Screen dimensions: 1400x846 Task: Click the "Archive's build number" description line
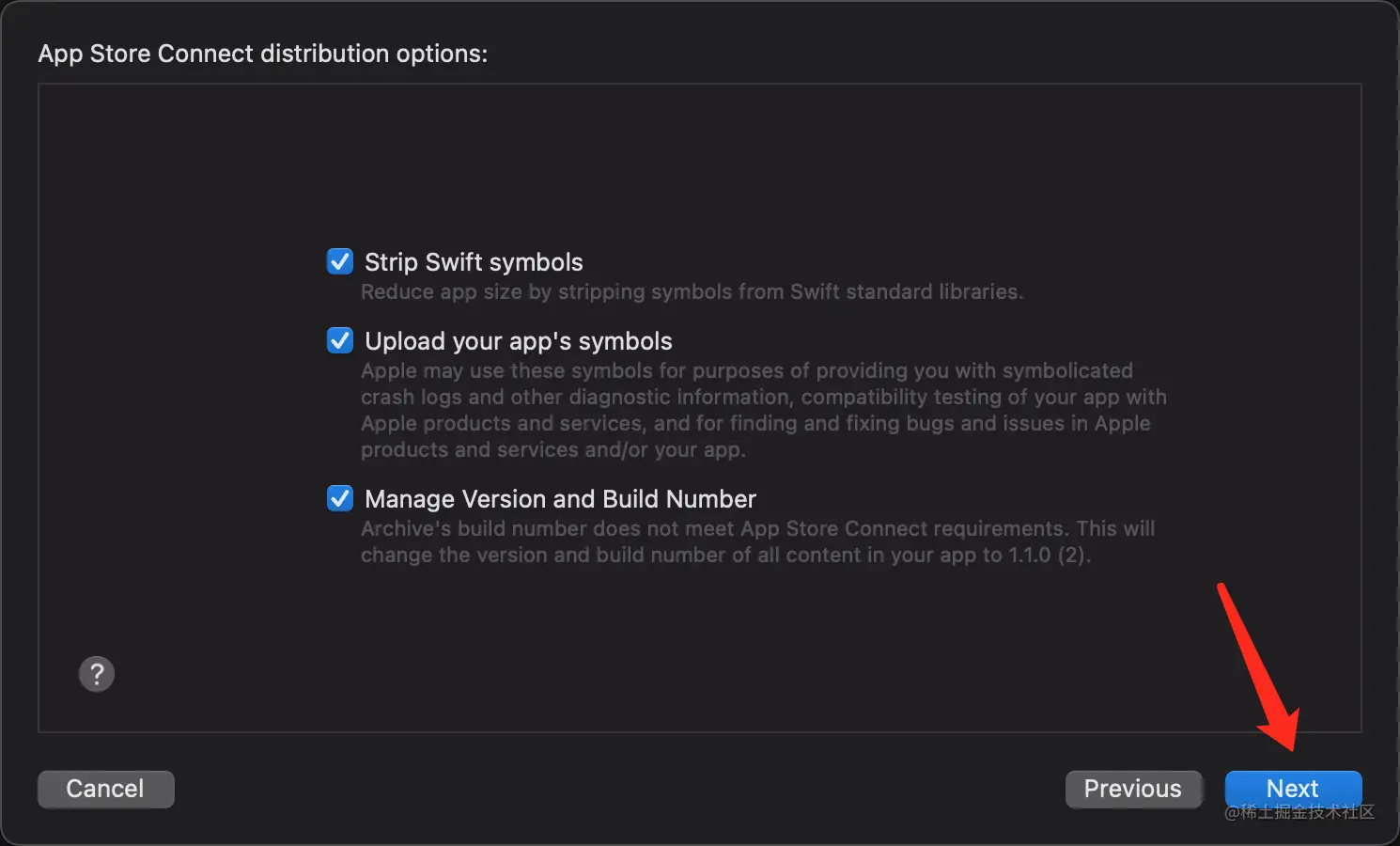757,528
